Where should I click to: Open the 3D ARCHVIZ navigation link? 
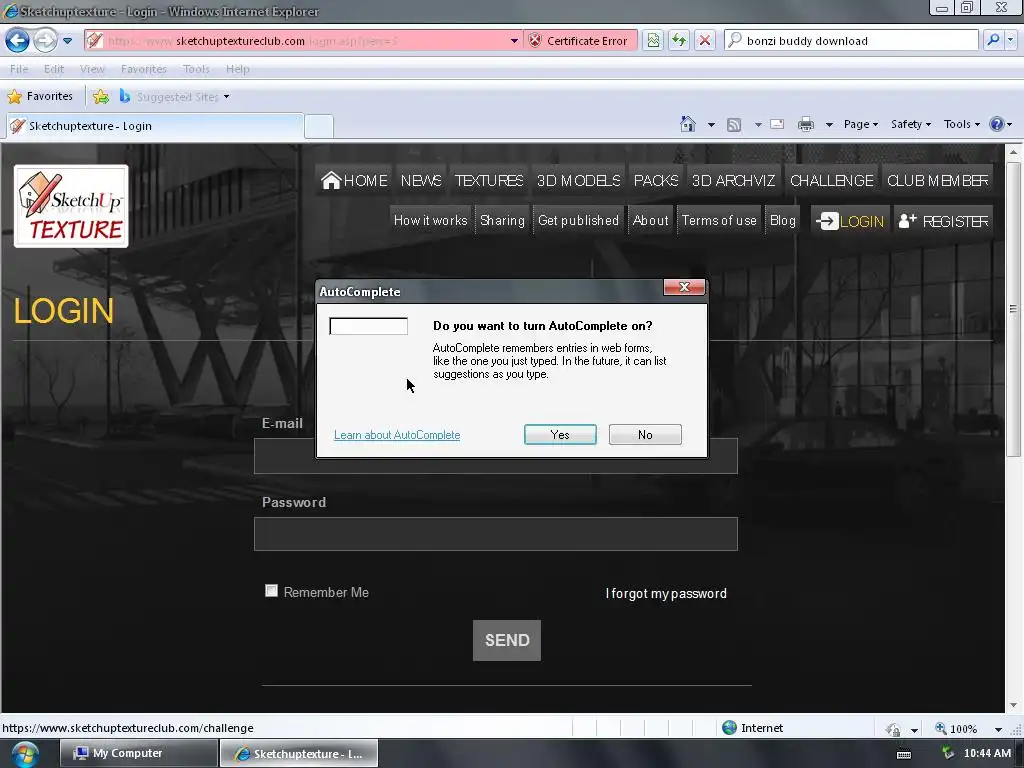[733, 180]
